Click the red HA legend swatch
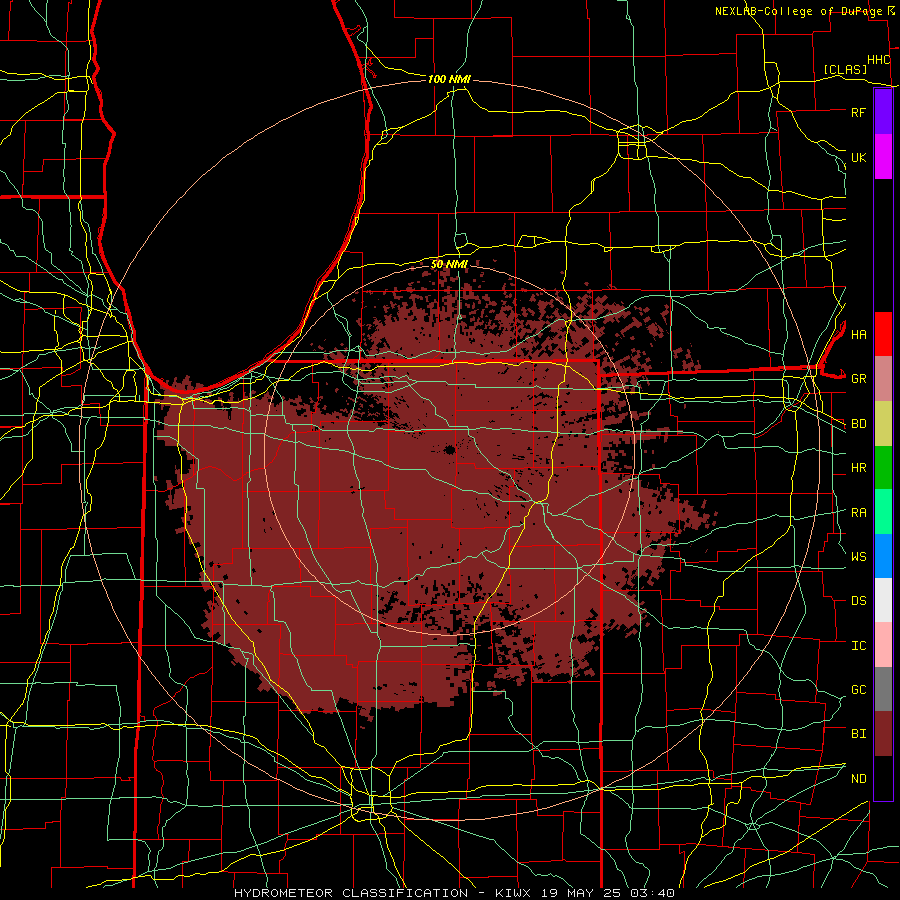 pyautogui.click(x=883, y=334)
